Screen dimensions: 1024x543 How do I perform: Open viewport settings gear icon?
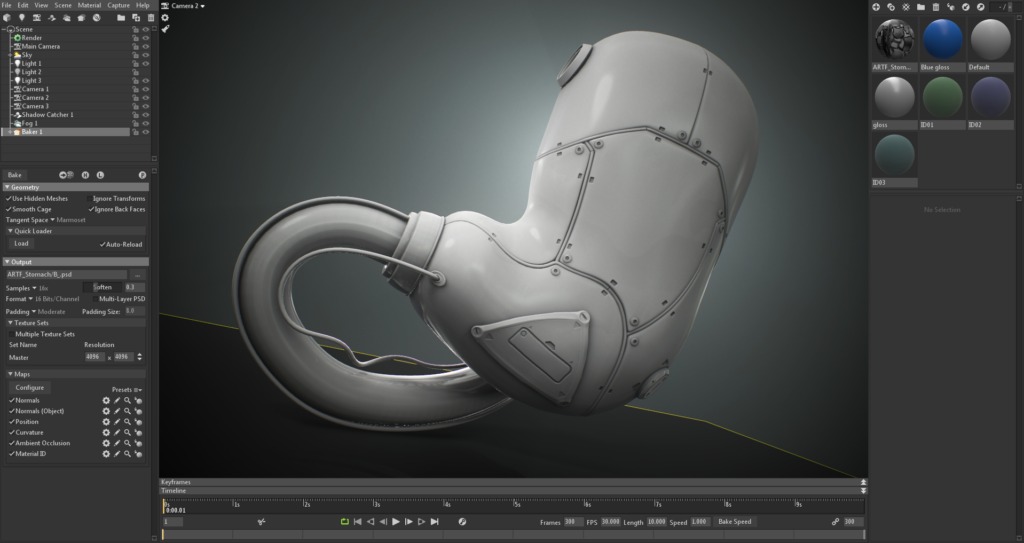pos(165,18)
